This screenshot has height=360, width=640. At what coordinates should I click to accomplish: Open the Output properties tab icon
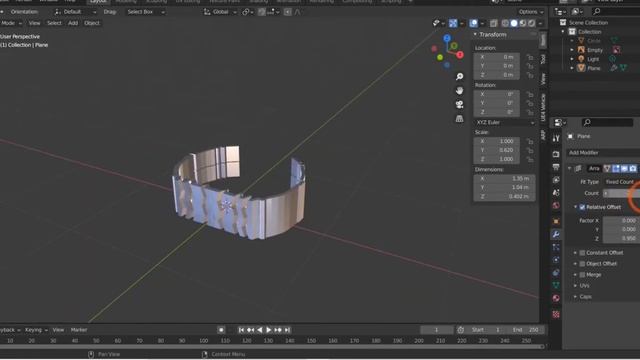click(556, 167)
